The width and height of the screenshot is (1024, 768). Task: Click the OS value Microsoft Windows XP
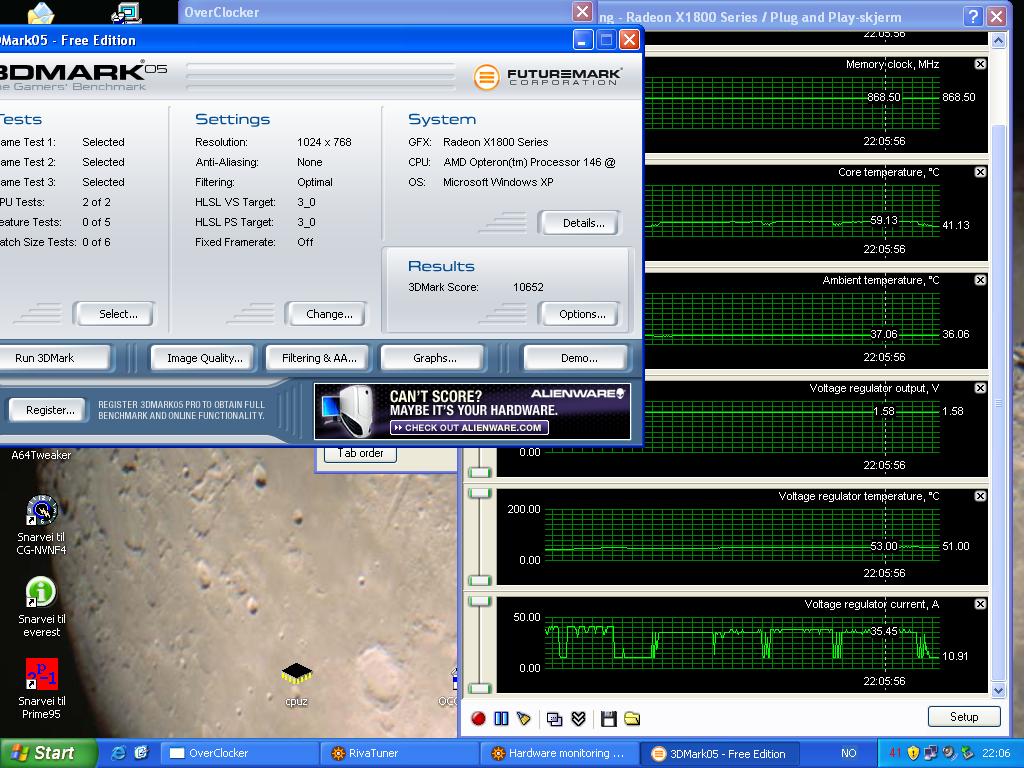(498, 182)
